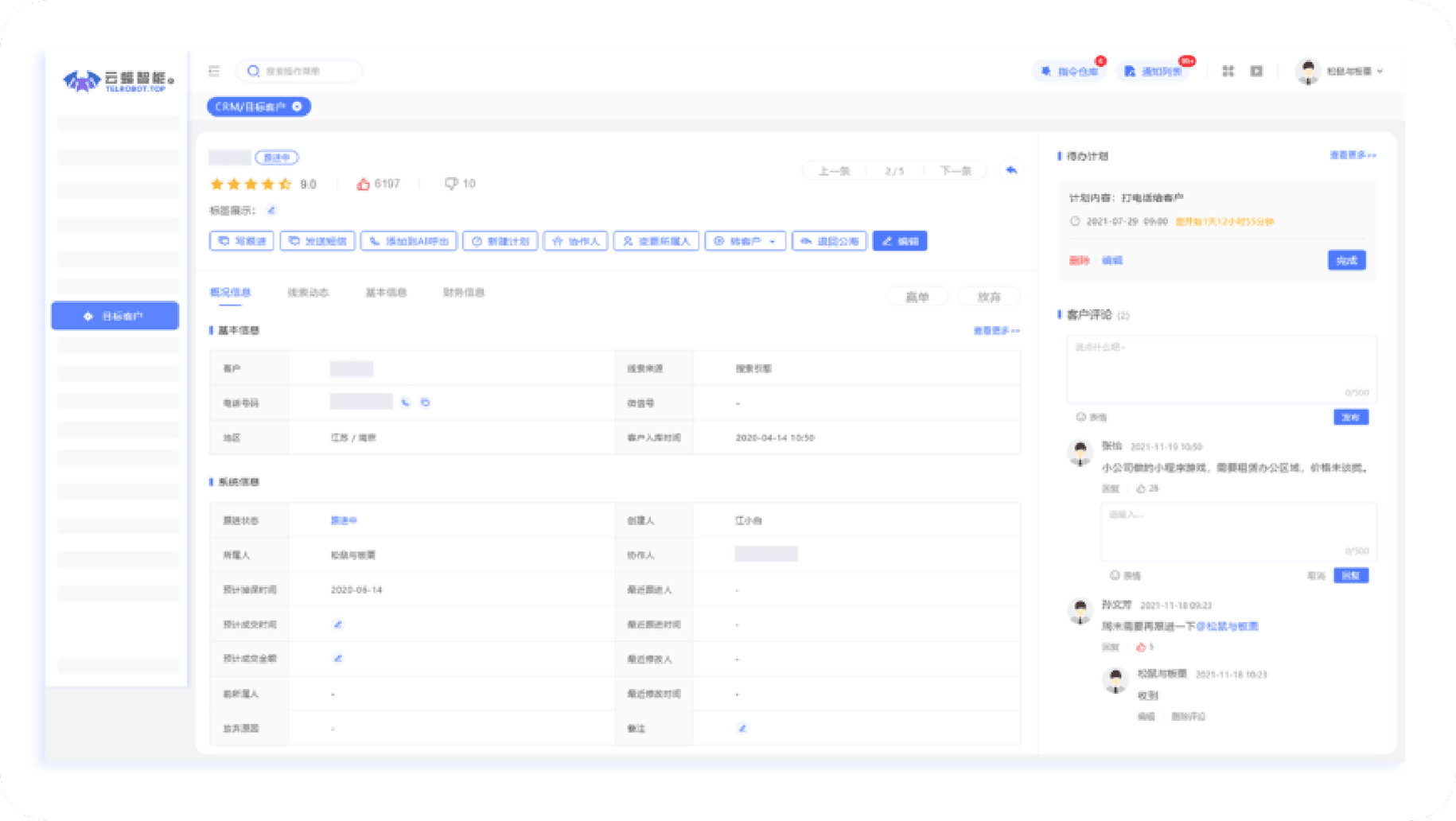This screenshot has width=1456, height=821.
Task: Click the customer comment text box
Action: click(1220, 368)
